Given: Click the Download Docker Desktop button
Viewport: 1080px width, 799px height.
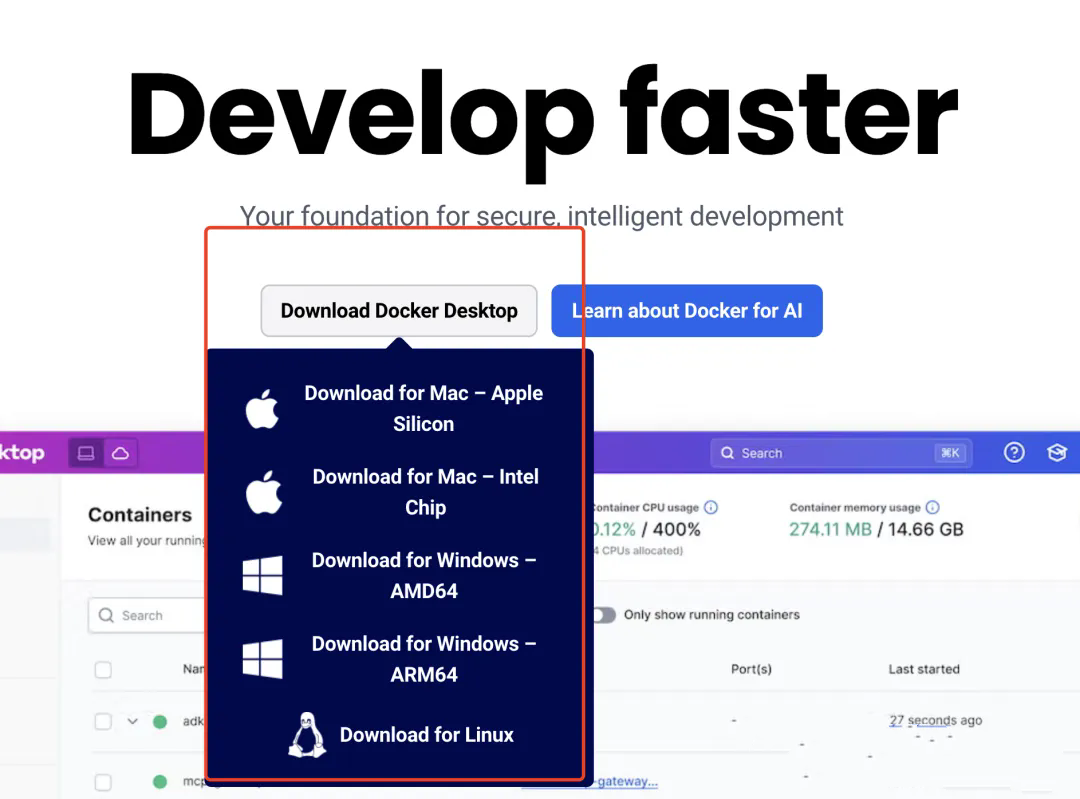Looking at the screenshot, I should [399, 311].
